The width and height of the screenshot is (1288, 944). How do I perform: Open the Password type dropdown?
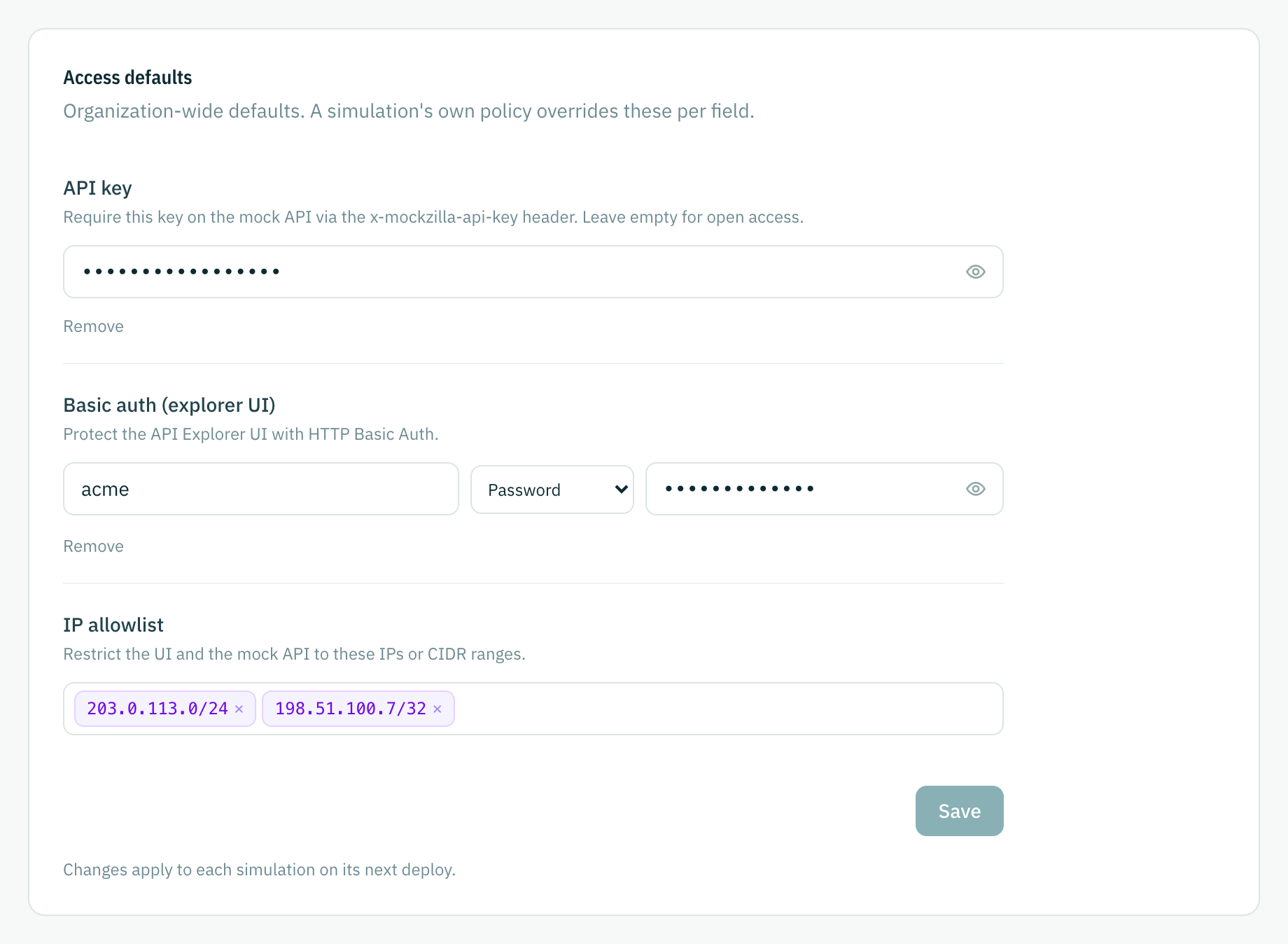(x=552, y=490)
